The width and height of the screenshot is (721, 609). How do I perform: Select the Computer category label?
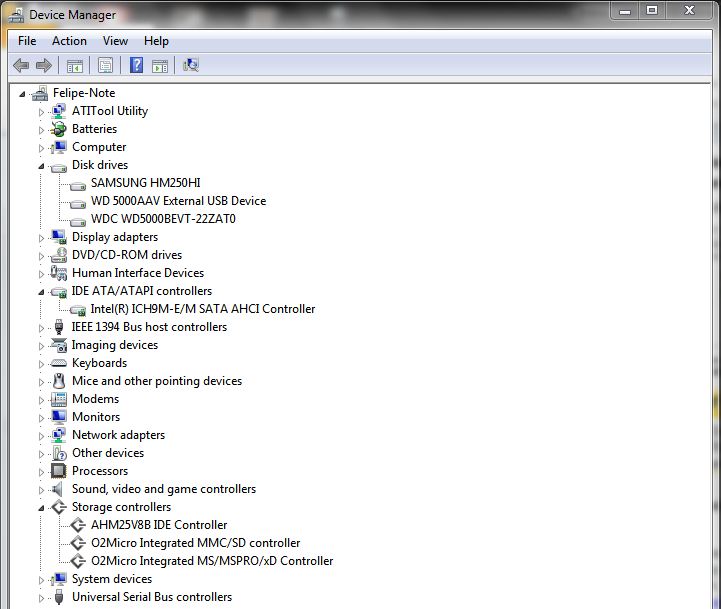99,147
